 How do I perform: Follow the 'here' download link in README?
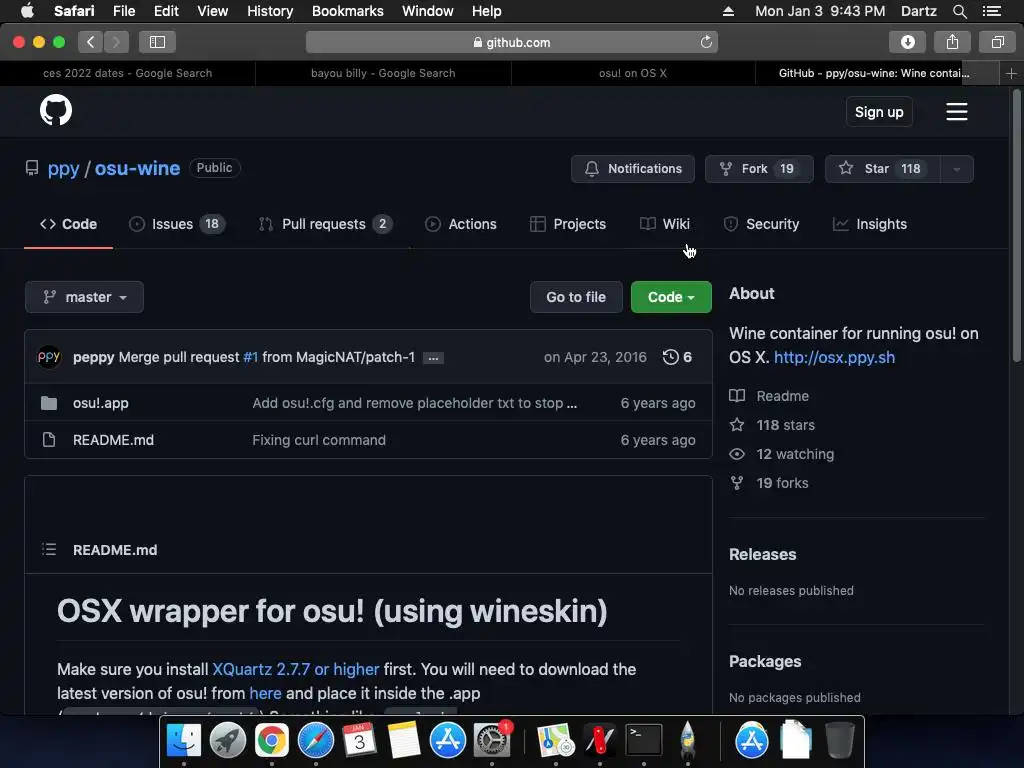point(265,693)
